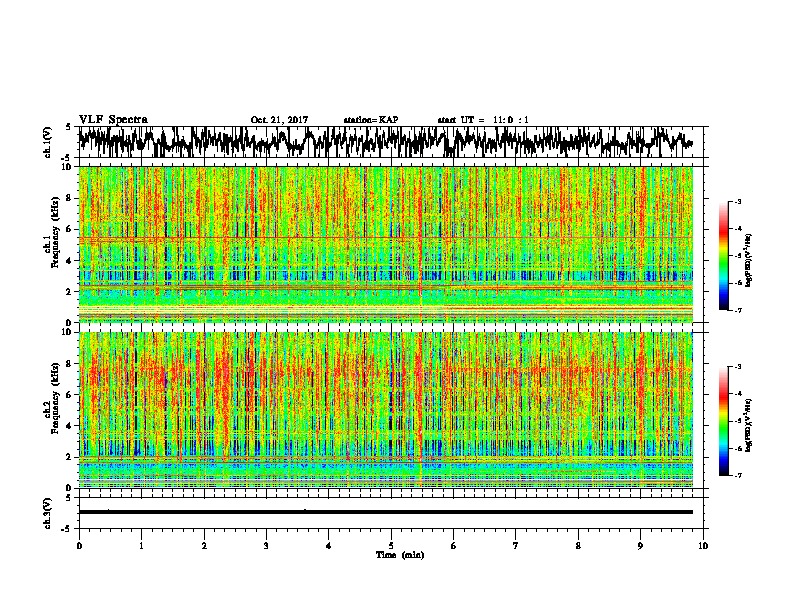The width and height of the screenshot is (792, 612).
Task: Click the ch.2 spectrogram color scale bar
Action: [723, 421]
